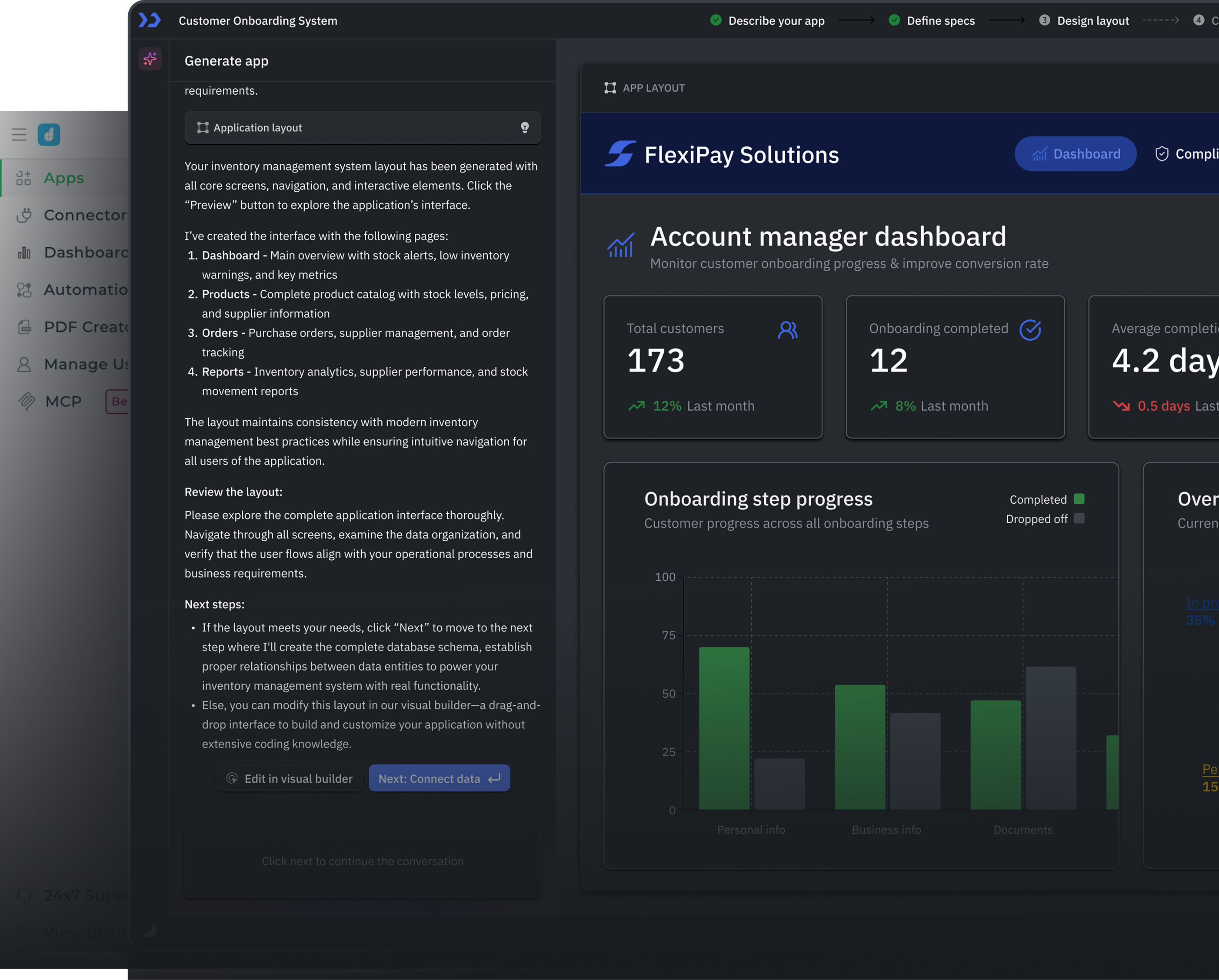Open the hamburger menu in sidebar
The height and width of the screenshot is (980, 1219).
[19, 135]
